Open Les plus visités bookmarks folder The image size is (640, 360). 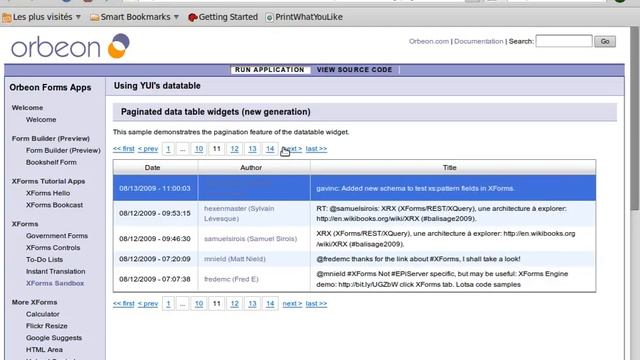coord(42,17)
